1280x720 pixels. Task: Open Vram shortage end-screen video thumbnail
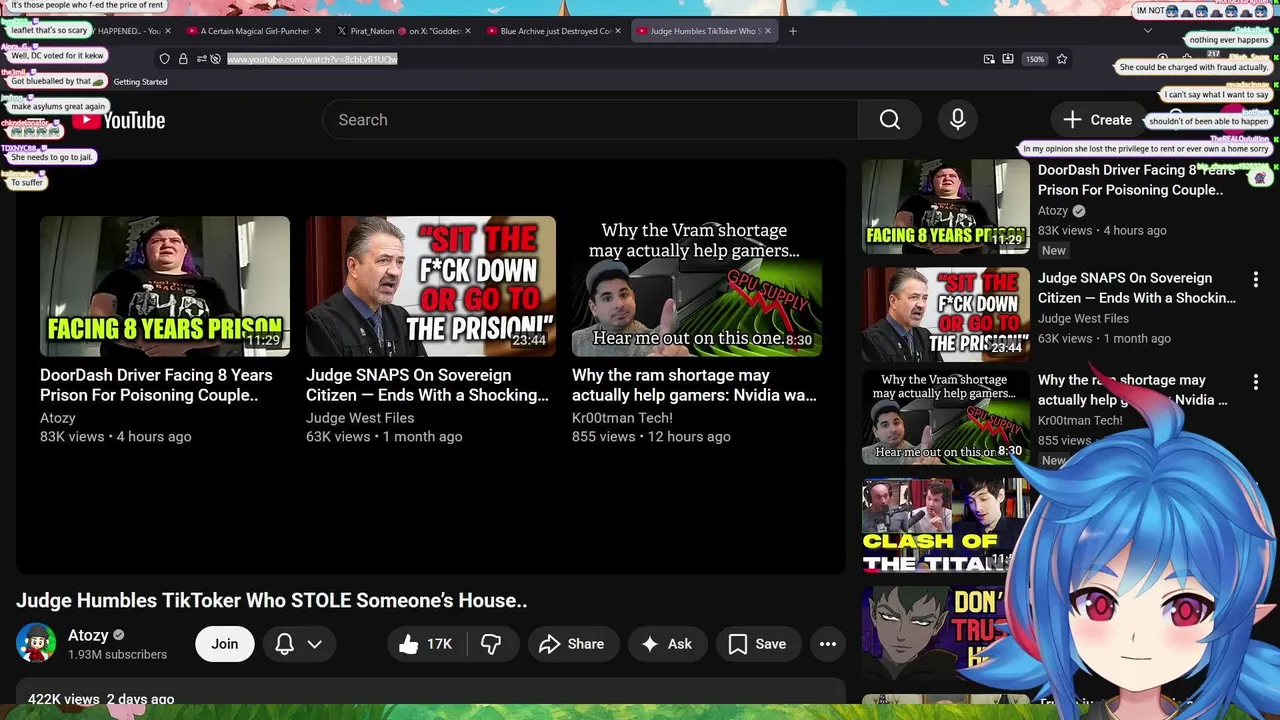pos(697,286)
